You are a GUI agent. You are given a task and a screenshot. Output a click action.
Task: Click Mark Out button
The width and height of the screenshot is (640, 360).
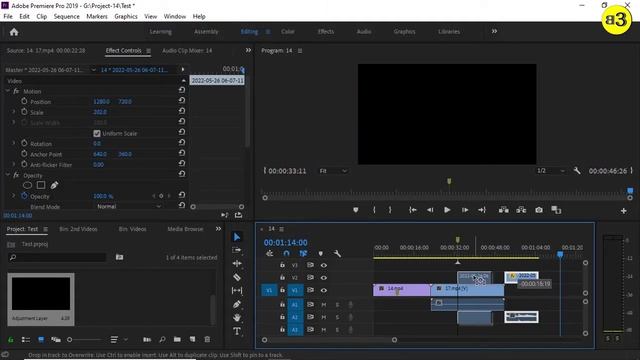click(390, 210)
